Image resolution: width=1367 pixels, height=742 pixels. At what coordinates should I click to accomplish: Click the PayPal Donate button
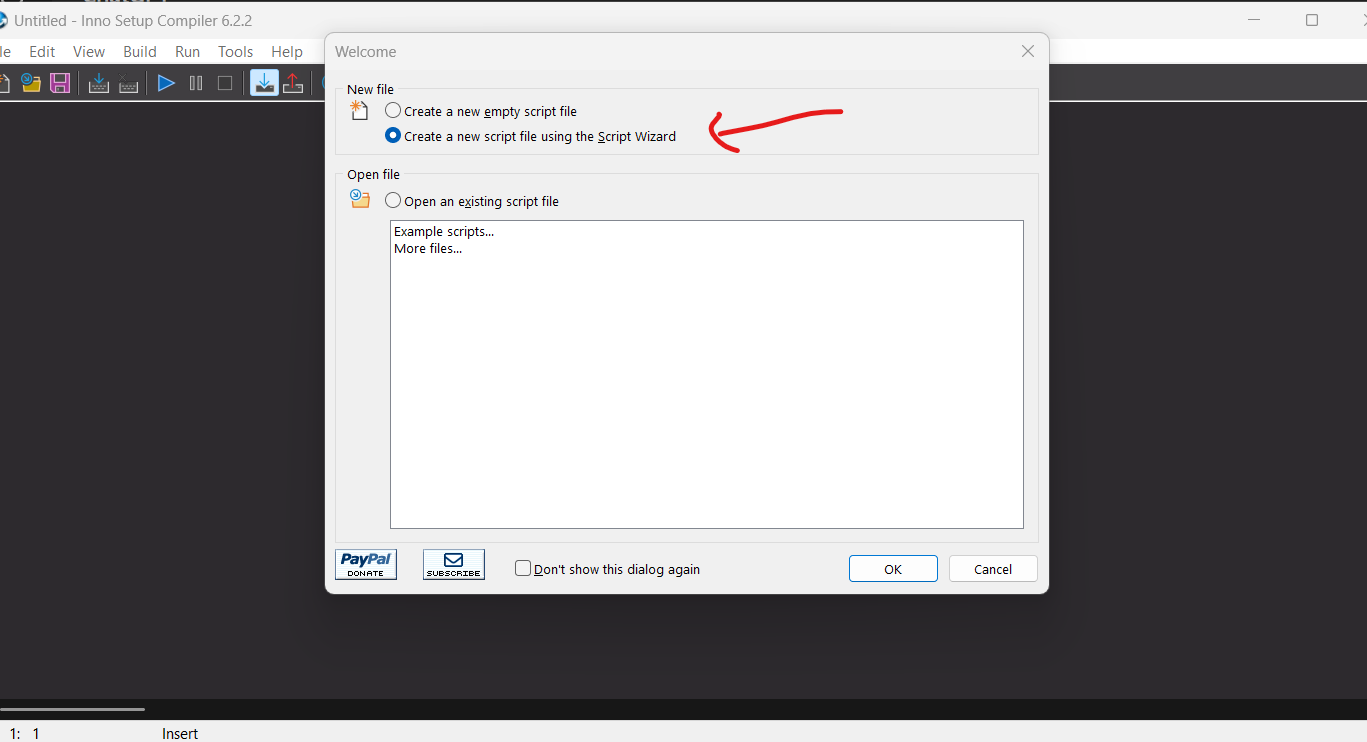tap(366, 565)
